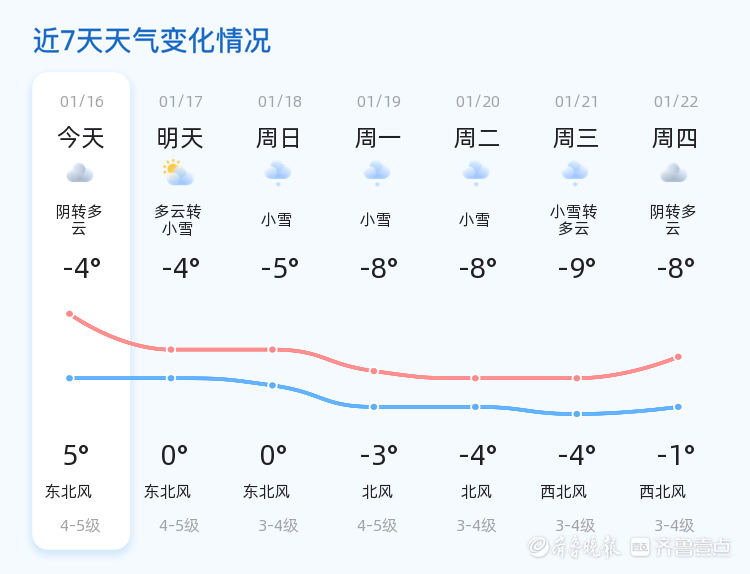750x574 pixels.
Task: Click today's high temperature point on red line
Action: point(70,314)
